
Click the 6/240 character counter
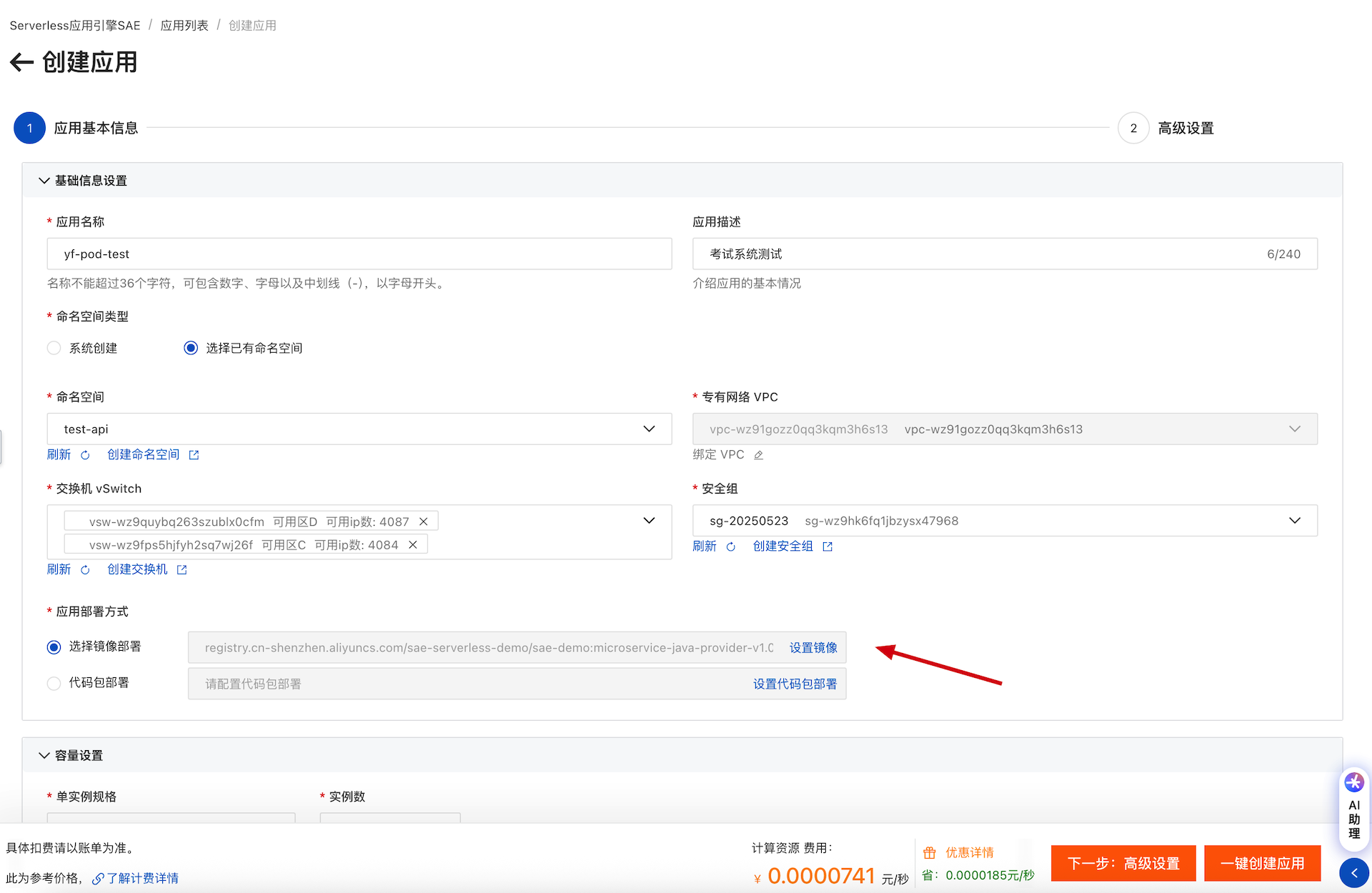pyautogui.click(x=1284, y=254)
